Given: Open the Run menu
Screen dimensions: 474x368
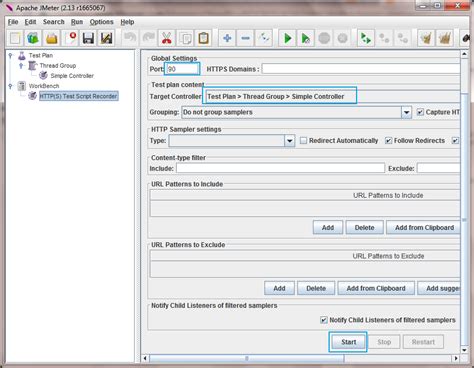Looking at the screenshot, I should [x=77, y=22].
